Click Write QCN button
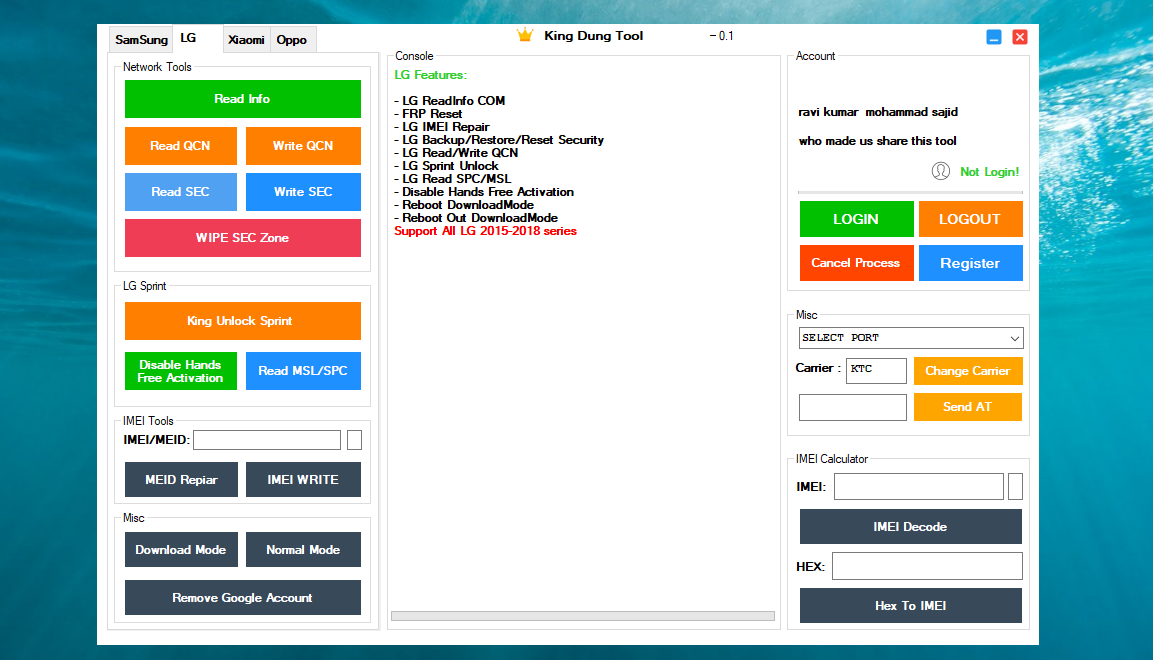The image size is (1153, 660). tap(303, 146)
